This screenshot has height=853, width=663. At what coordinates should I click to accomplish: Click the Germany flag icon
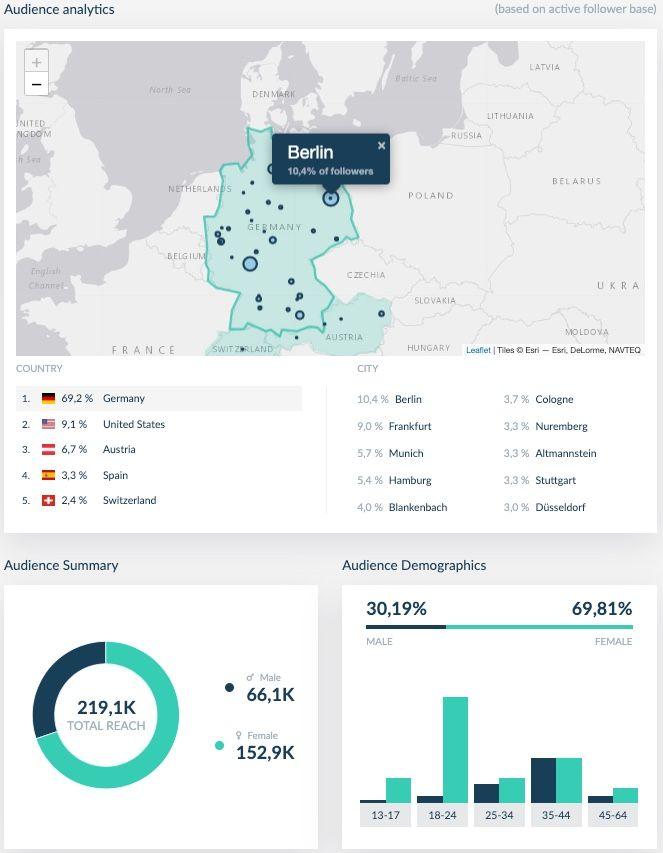(48, 398)
